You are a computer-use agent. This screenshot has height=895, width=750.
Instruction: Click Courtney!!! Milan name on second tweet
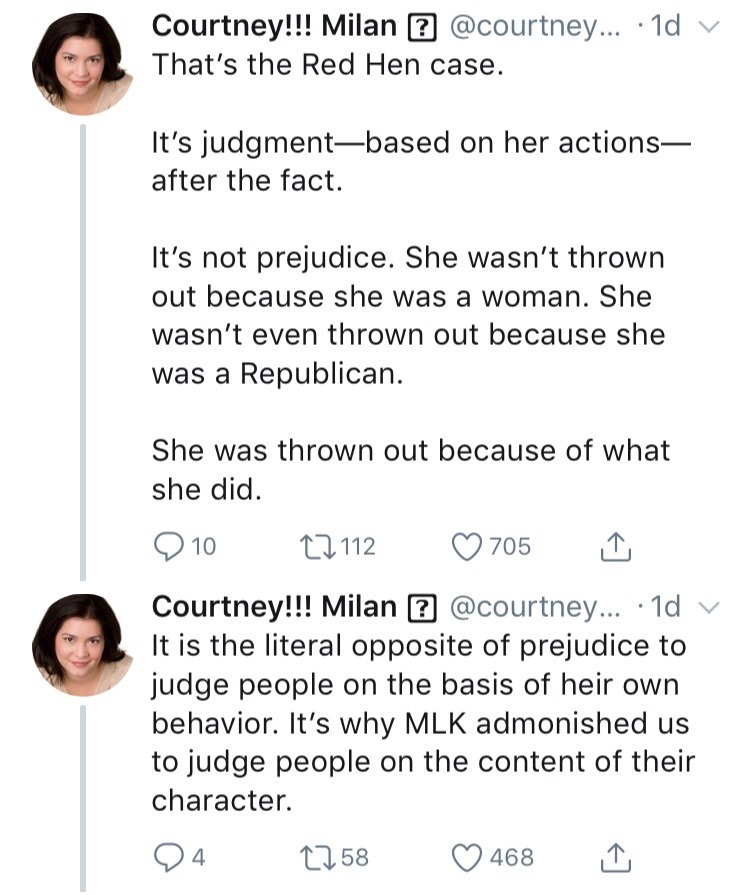(x=274, y=607)
